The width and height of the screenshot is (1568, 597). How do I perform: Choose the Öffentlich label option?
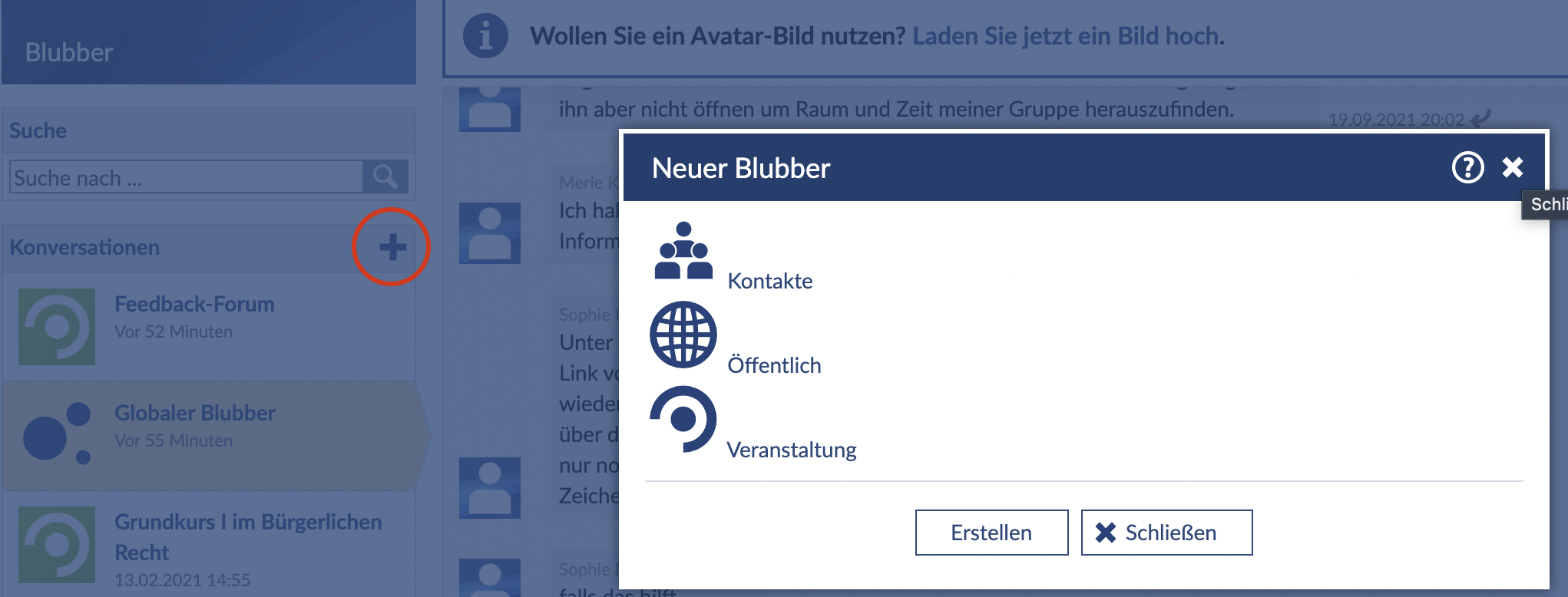point(774,365)
